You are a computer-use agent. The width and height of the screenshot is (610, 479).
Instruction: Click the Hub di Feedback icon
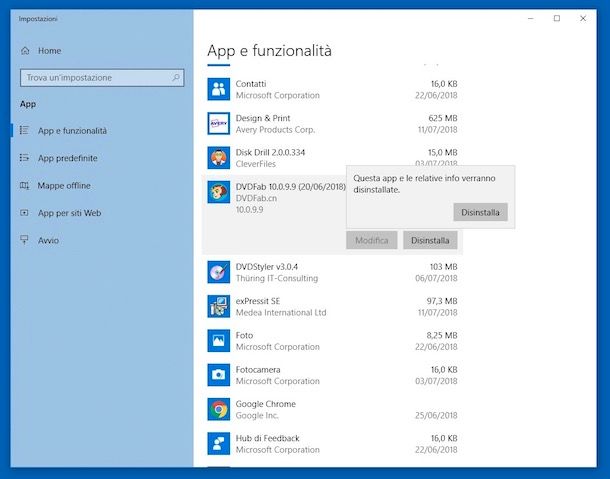pos(219,443)
